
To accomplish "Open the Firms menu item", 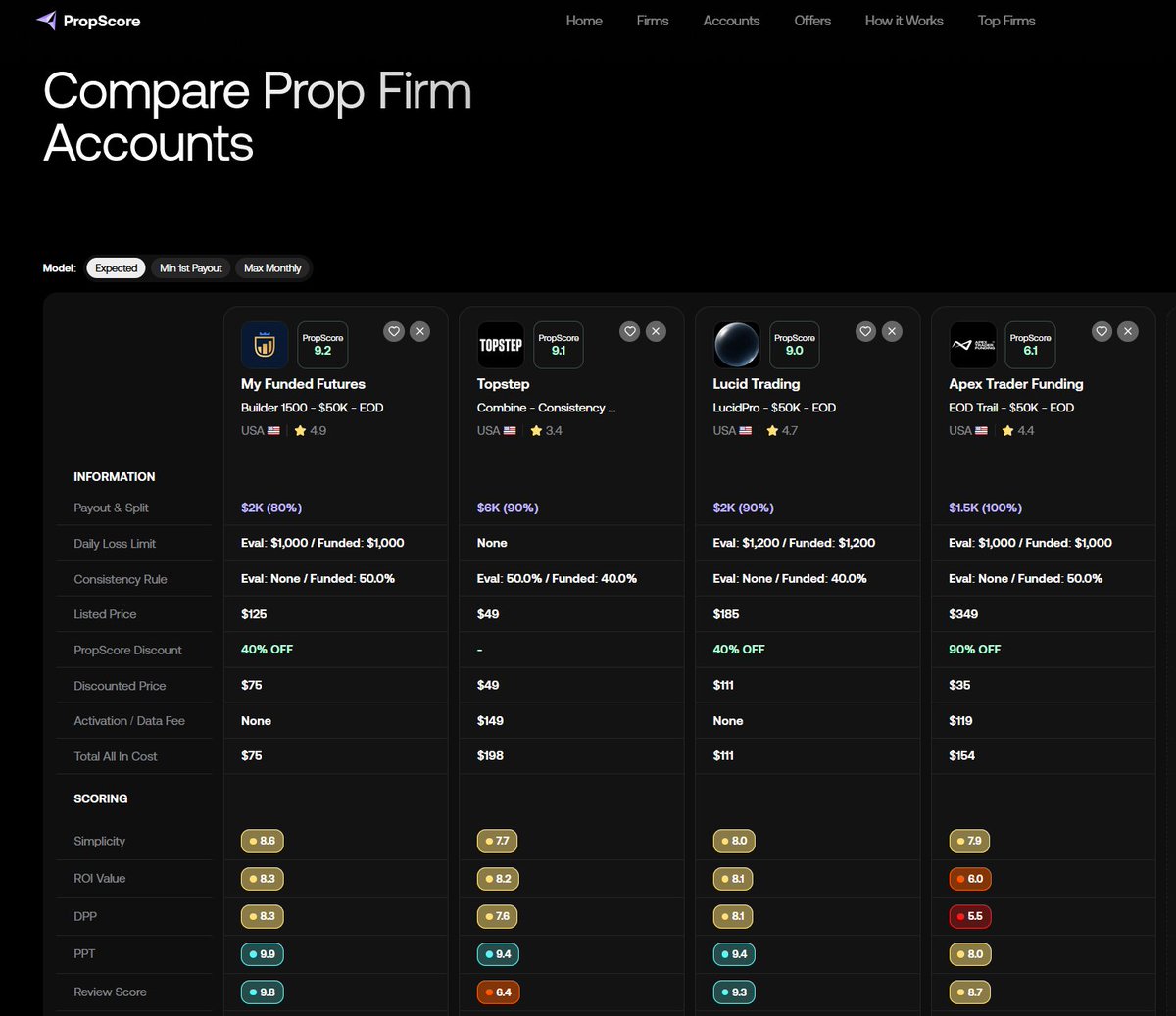I will pyautogui.click(x=653, y=21).
